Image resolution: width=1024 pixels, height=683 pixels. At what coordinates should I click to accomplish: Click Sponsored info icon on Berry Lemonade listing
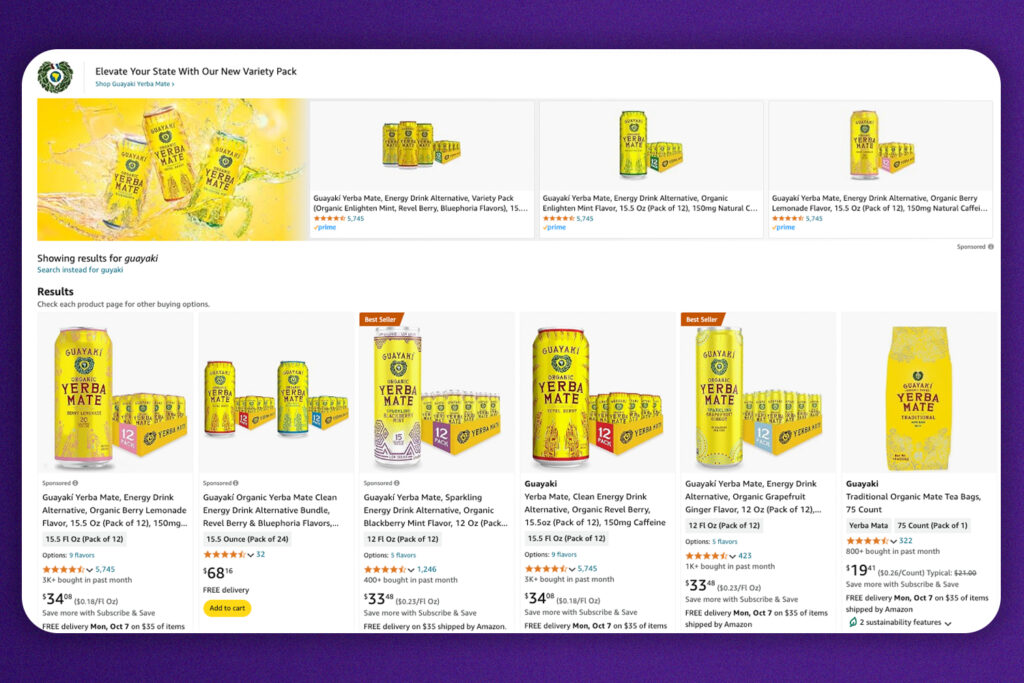tap(75, 482)
